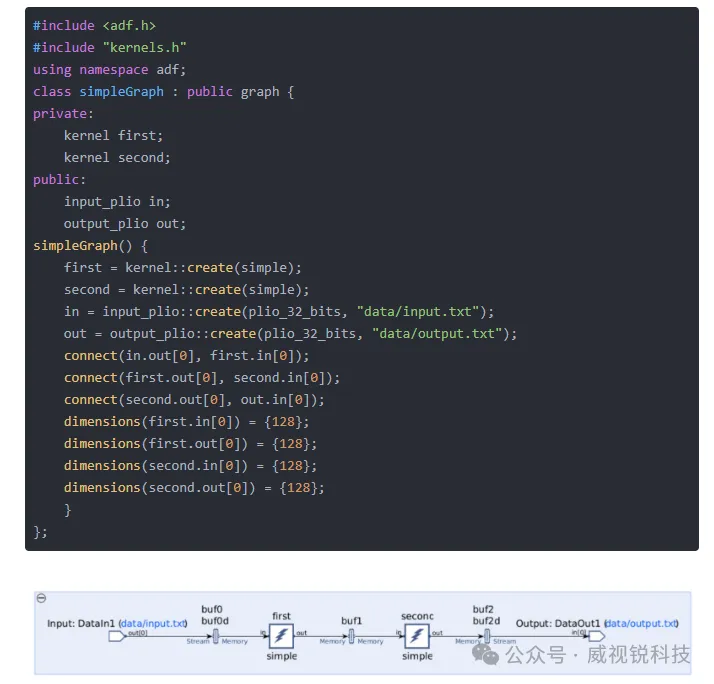714x684 pixels.
Task: Click the 'input_plio in;' declaration
Action: tap(117, 201)
